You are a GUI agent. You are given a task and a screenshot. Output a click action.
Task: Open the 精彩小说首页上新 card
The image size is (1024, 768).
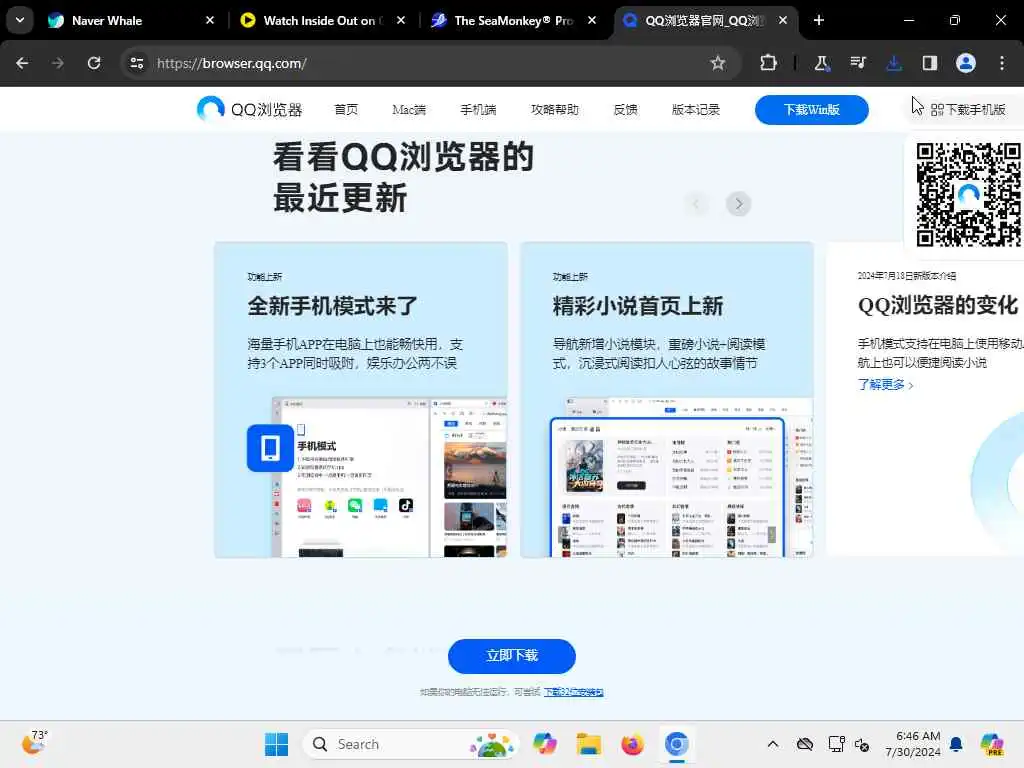click(x=667, y=400)
